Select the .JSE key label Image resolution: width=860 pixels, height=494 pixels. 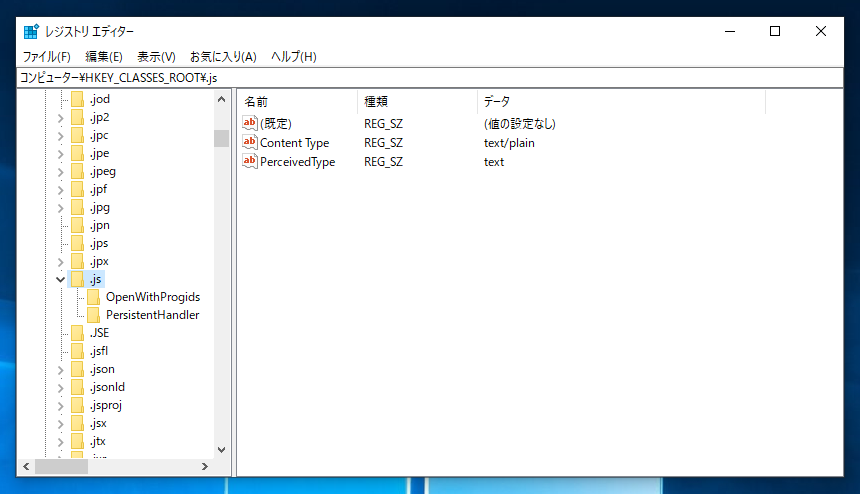[99, 333]
